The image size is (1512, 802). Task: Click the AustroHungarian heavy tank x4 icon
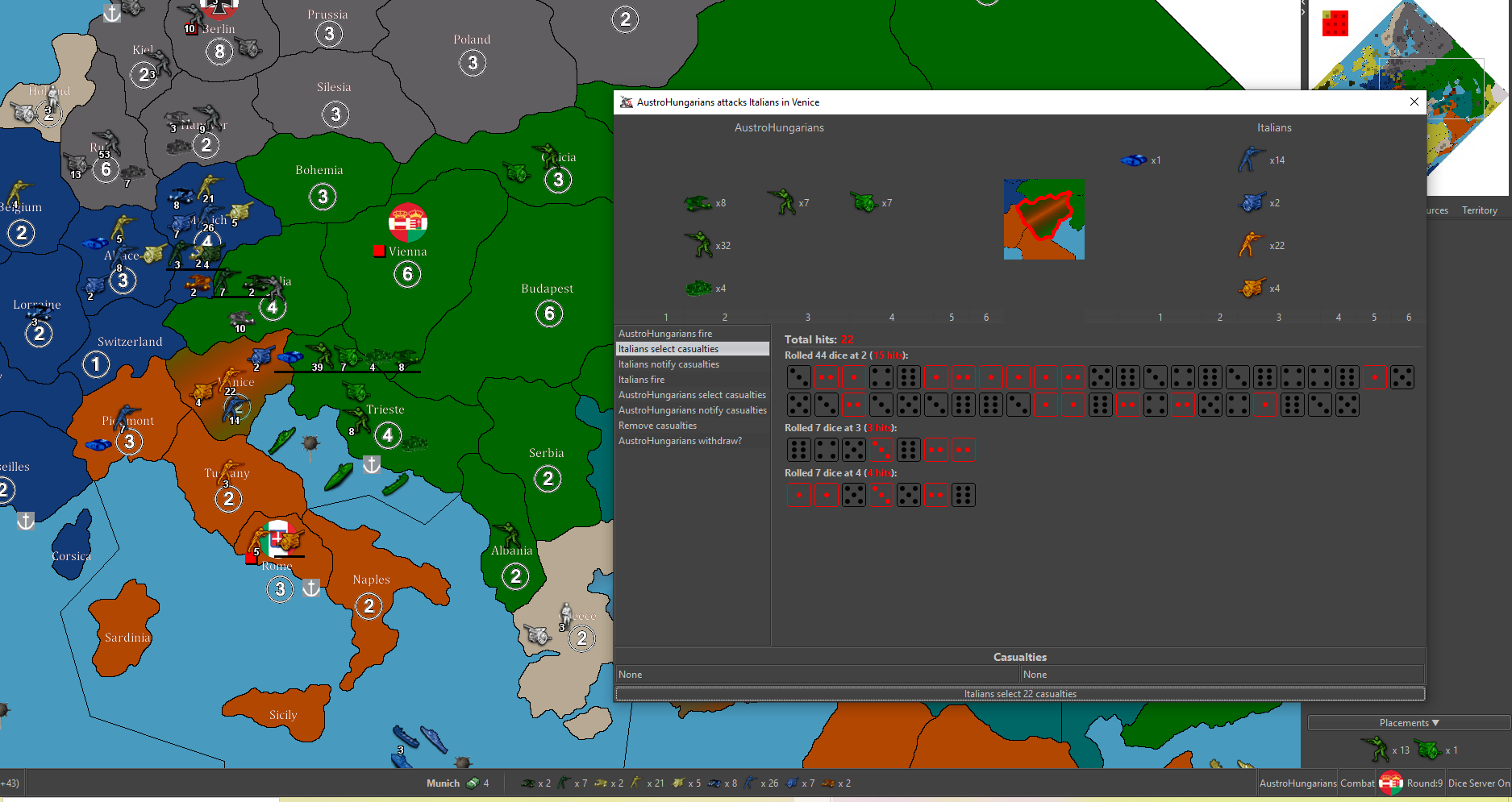coord(698,288)
